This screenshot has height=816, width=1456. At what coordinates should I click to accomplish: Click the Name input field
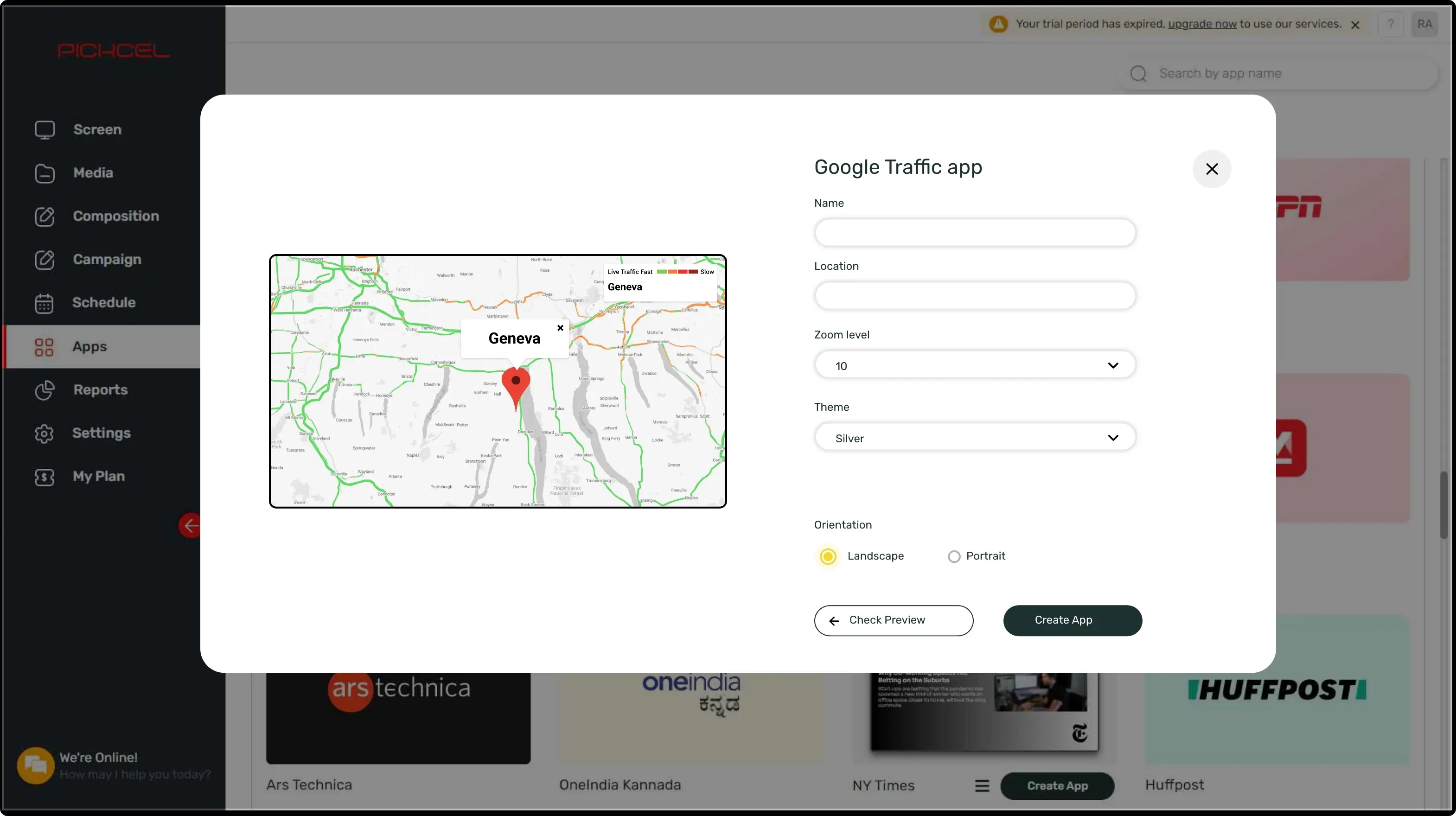974,232
